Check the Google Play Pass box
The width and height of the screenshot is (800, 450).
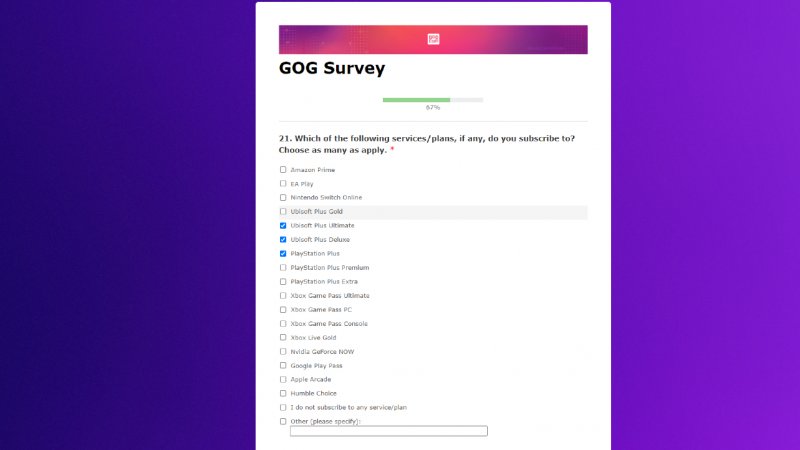(283, 366)
